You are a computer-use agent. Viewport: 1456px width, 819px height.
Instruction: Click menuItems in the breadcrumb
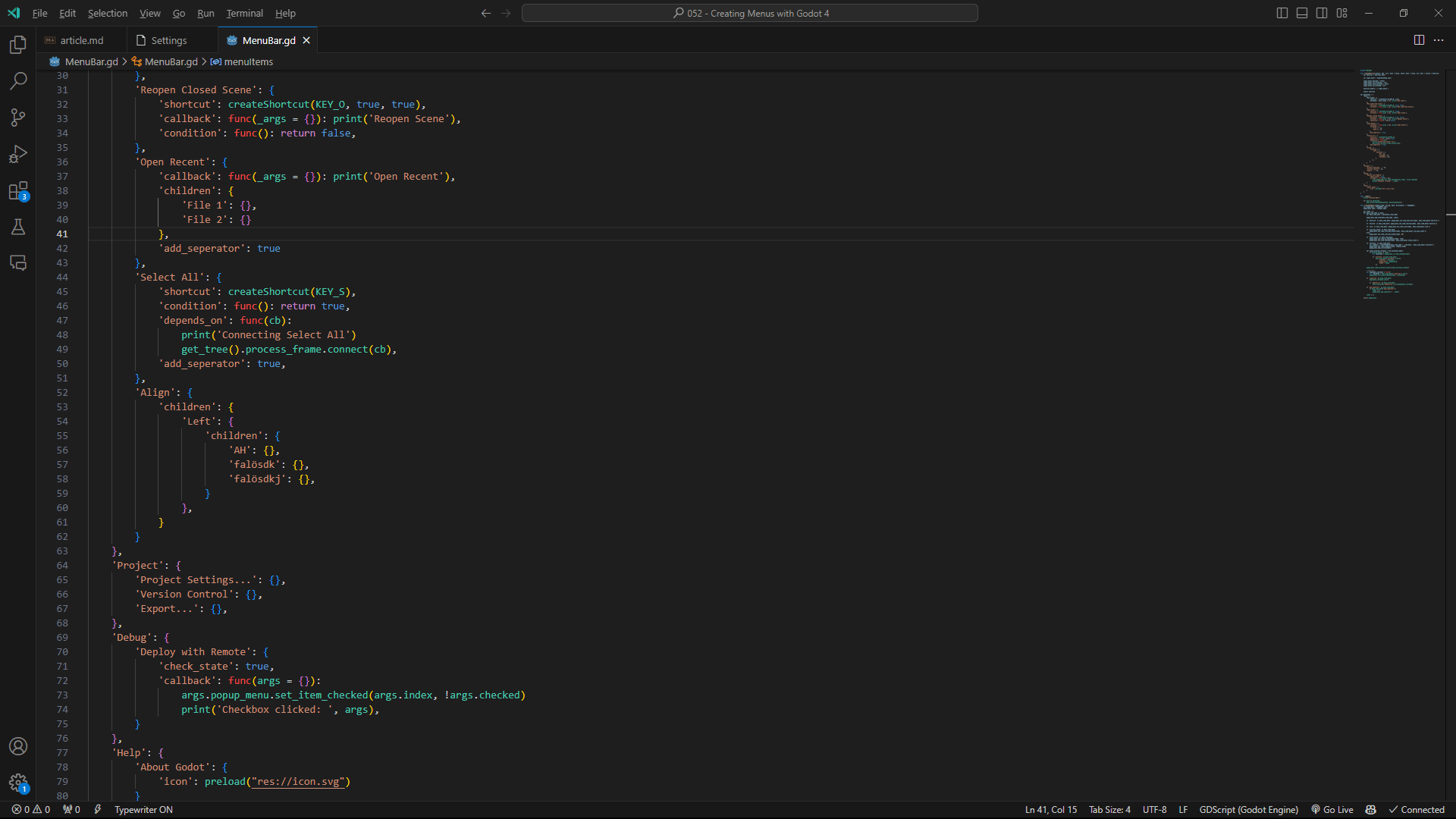click(248, 61)
